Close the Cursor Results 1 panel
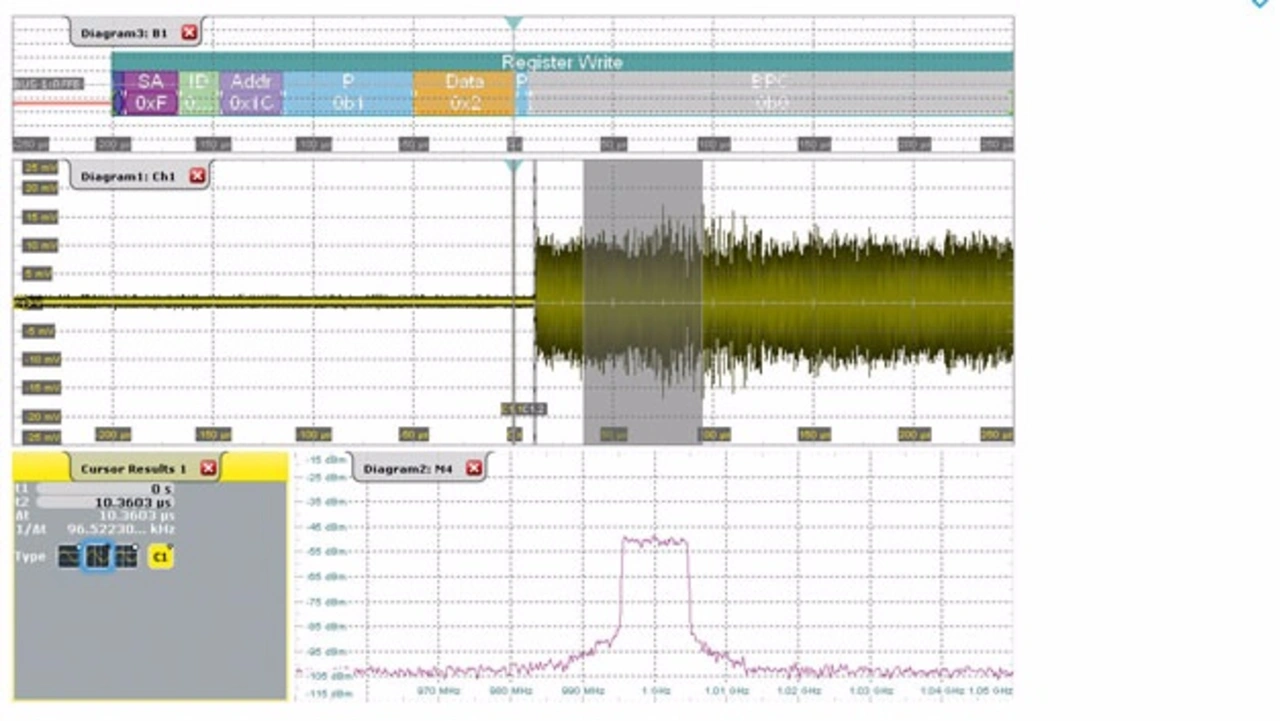The height and width of the screenshot is (721, 1280). (x=208, y=468)
